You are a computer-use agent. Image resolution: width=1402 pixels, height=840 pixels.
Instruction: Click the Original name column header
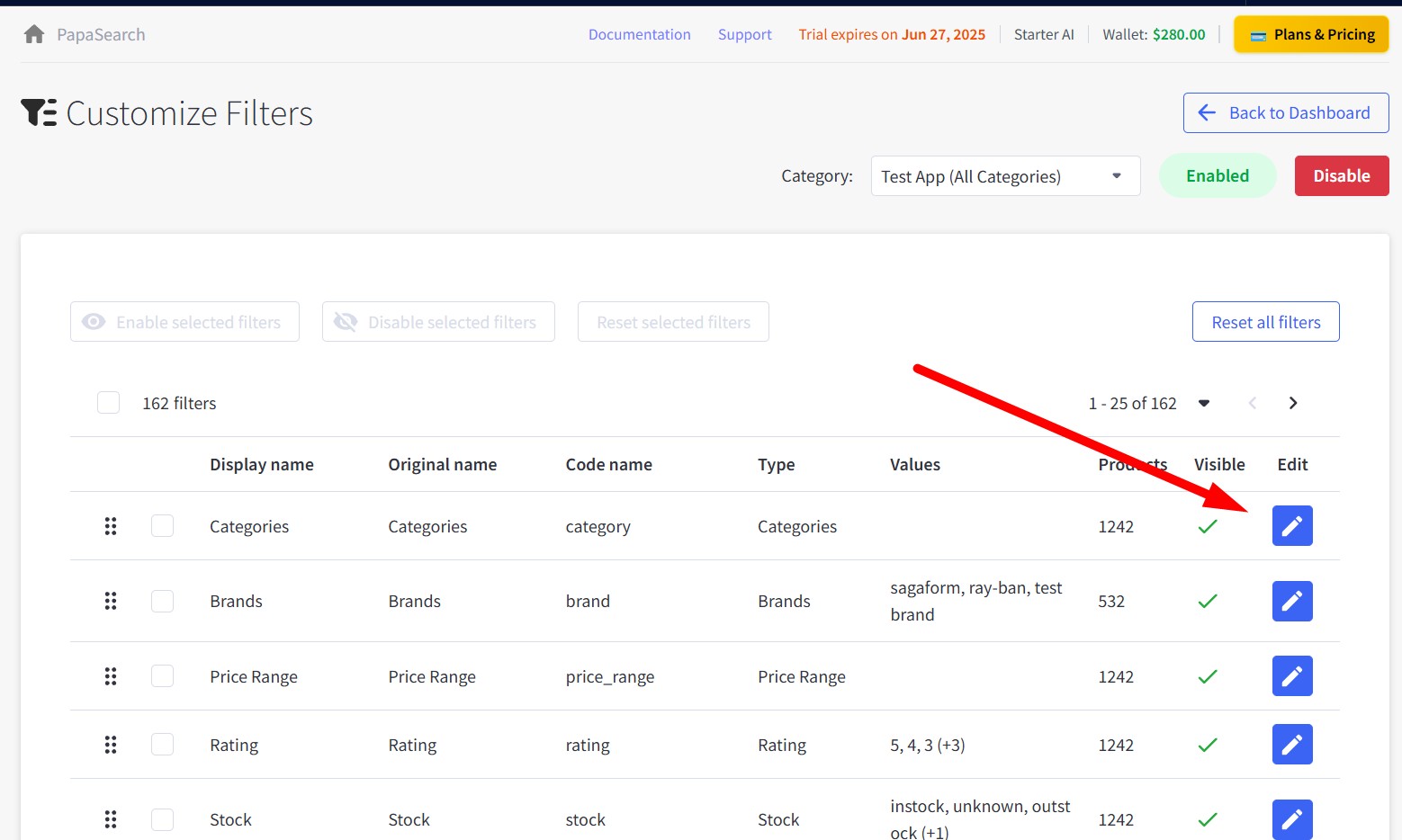click(x=443, y=464)
